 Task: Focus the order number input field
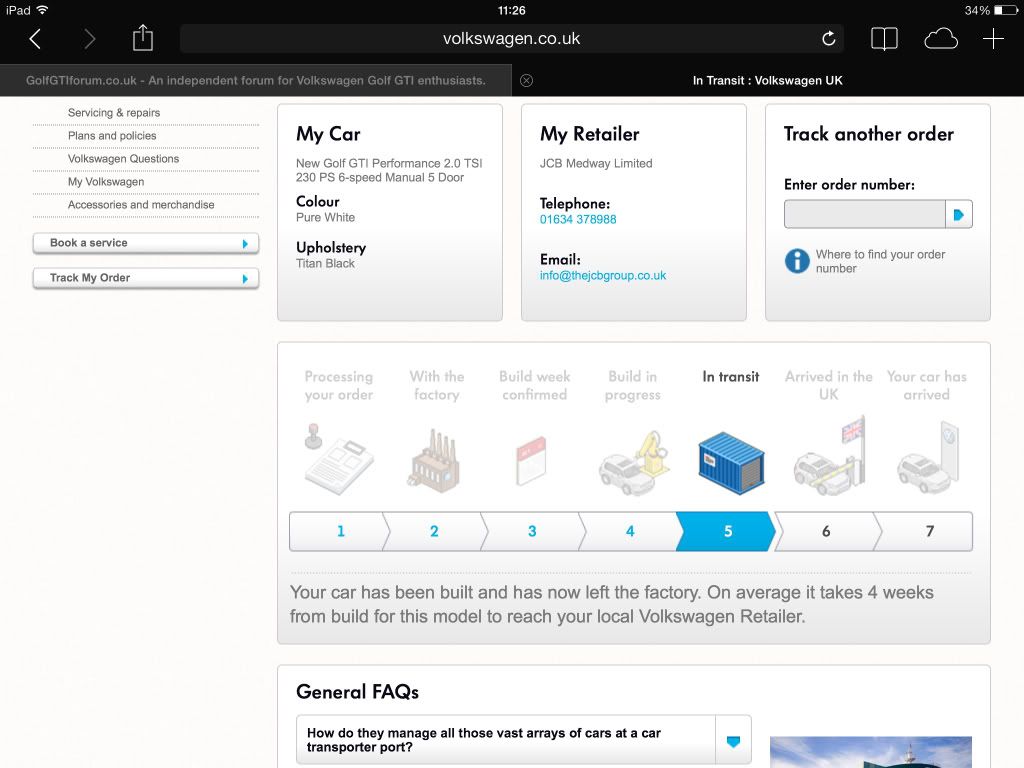[865, 214]
